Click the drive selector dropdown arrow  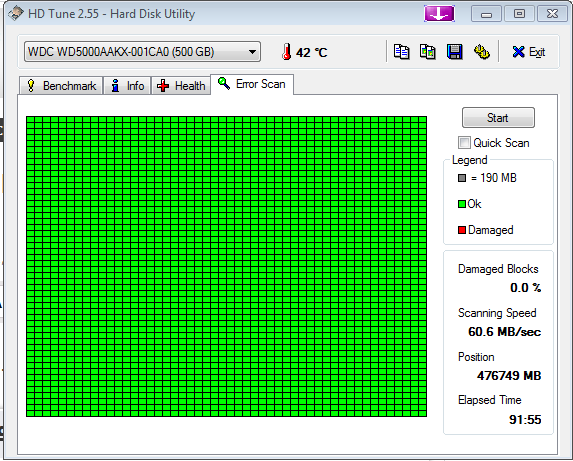(x=252, y=52)
